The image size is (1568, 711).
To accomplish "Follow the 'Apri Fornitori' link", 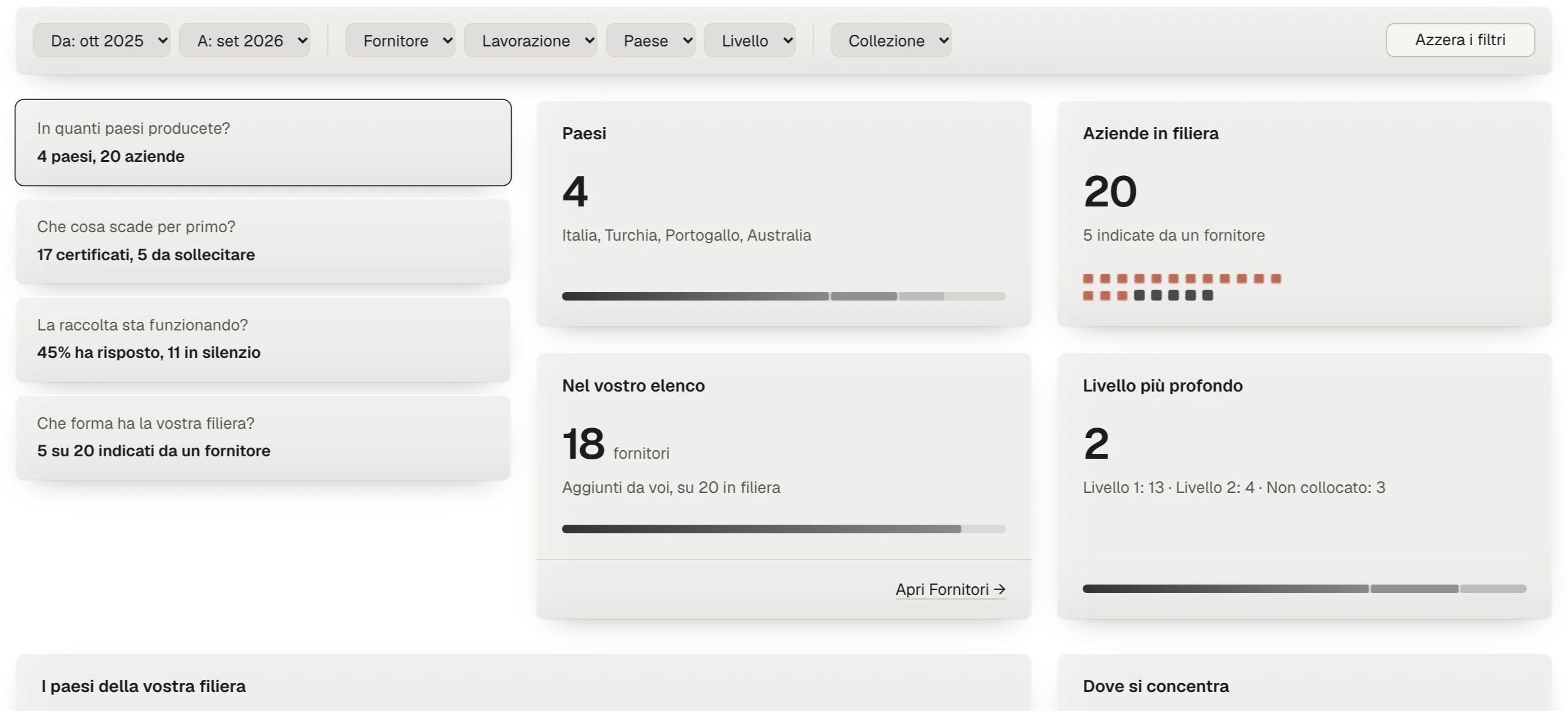I will click(x=950, y=589).
